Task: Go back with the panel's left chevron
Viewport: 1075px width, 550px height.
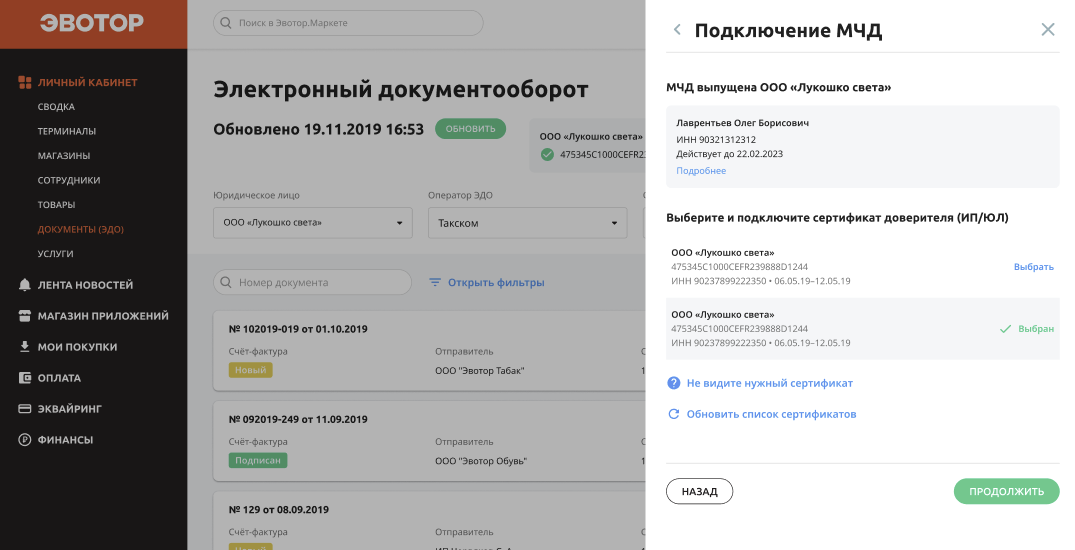Action: (x=677, y=29)
